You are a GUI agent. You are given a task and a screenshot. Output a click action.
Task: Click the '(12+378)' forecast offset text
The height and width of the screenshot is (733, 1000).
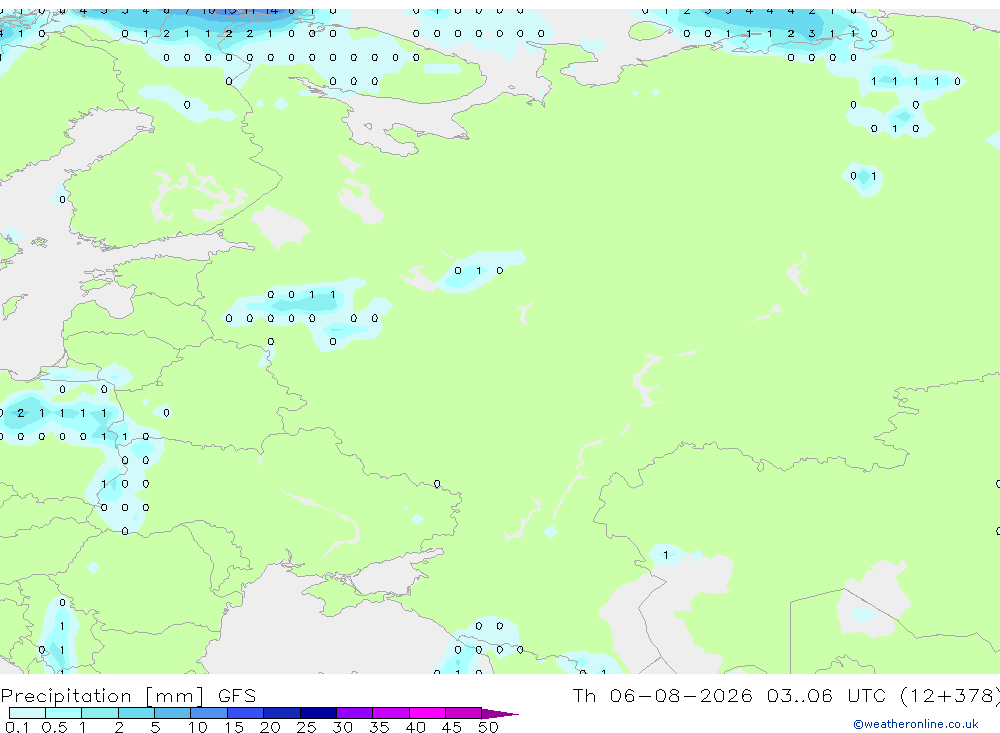tap(950, 696)
